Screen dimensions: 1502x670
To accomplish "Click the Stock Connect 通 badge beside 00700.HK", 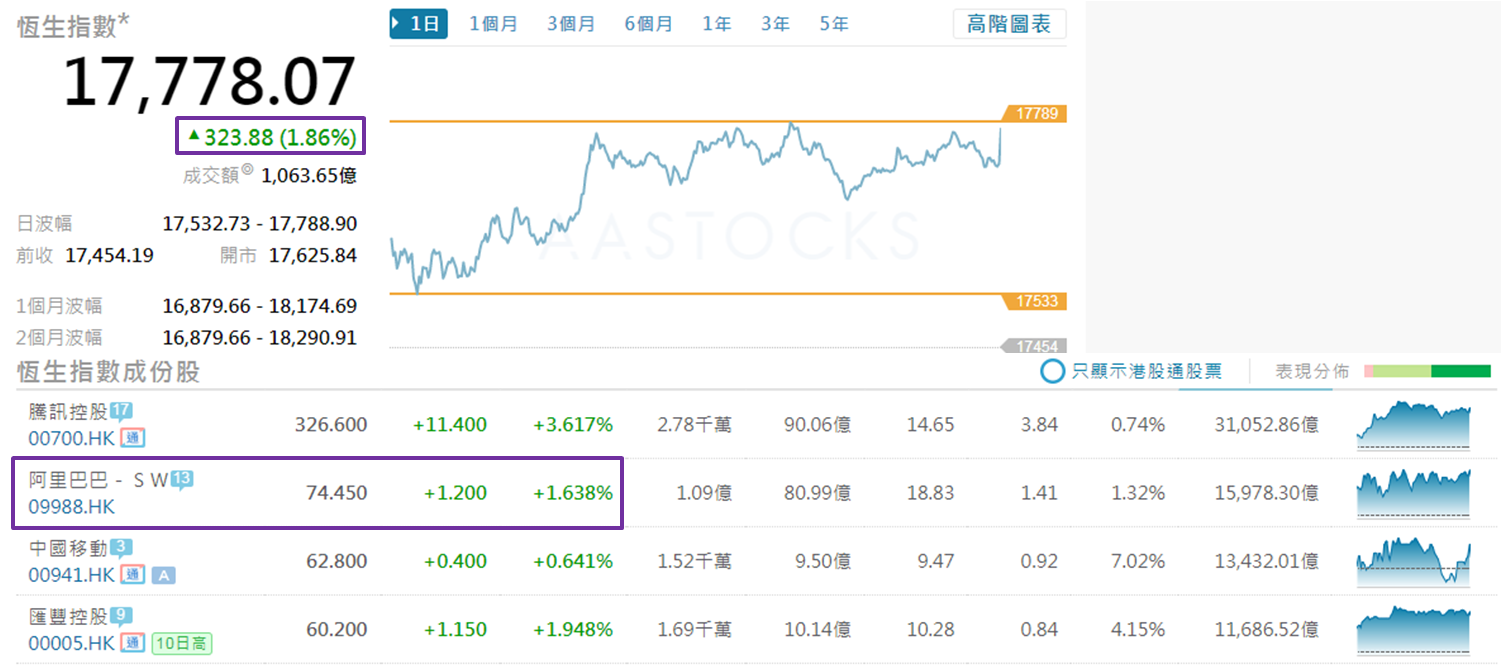I will tap(131, 437).
